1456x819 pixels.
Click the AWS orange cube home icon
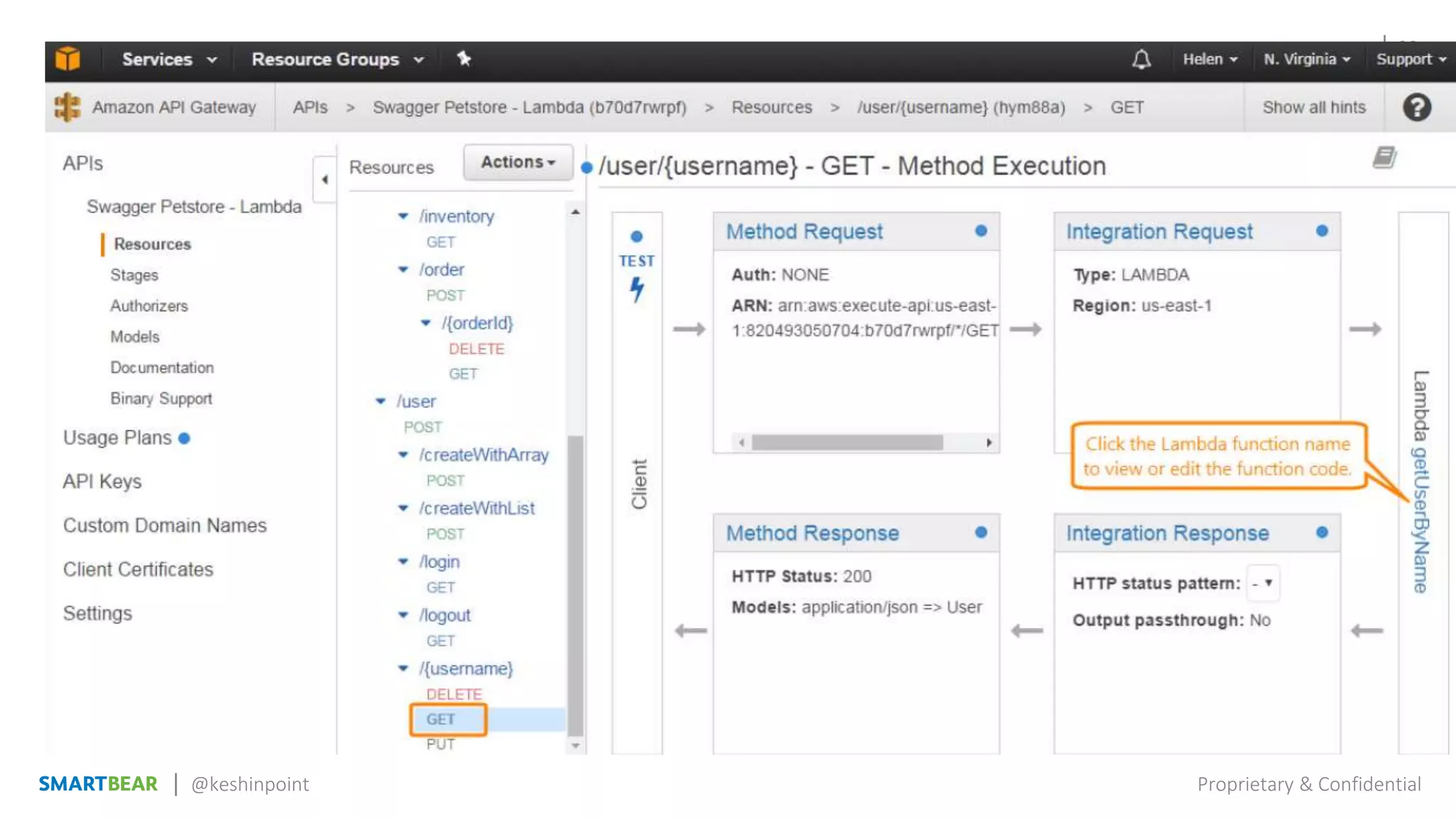coord(68,59)
